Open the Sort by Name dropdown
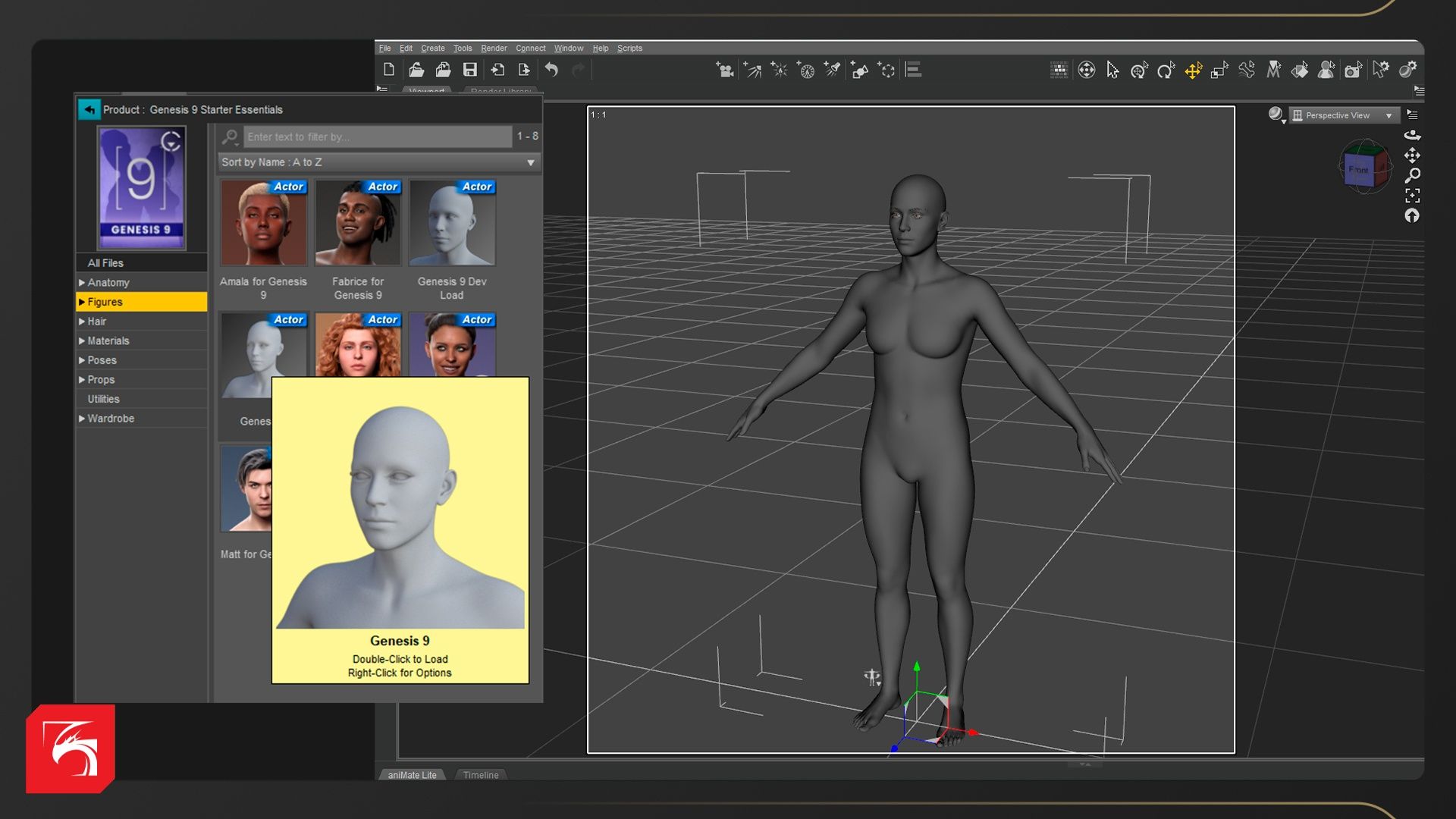The width and height of the screenshot is (1456, 819). [x=378, y=162]
